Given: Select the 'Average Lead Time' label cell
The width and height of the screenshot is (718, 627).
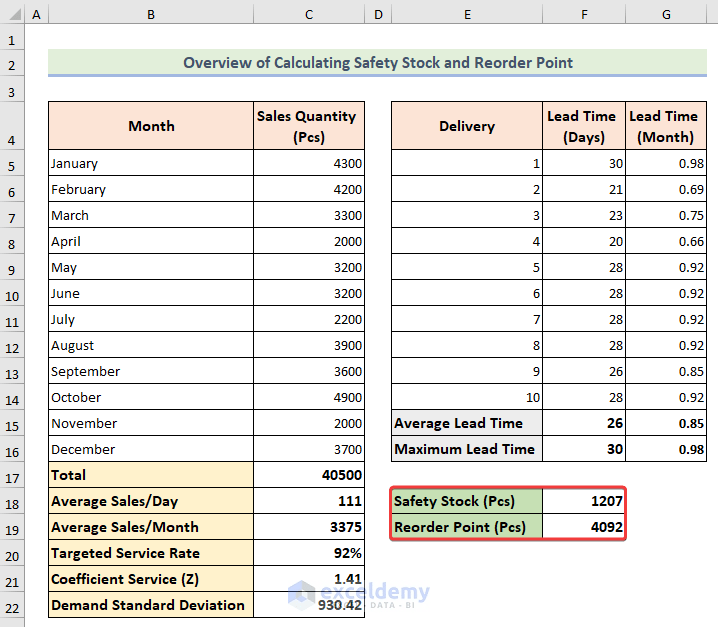Looking at the screenshot, I should tap(467, 423).
